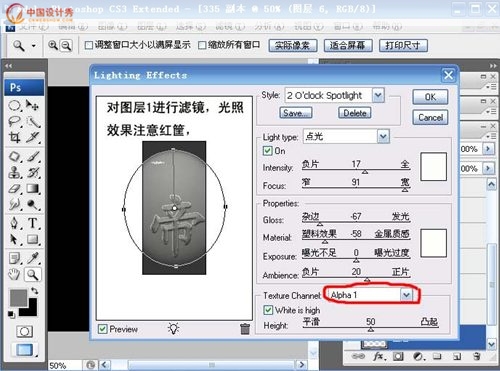Select the Smudge tool

pyautogui.click(x=14, y=204)
